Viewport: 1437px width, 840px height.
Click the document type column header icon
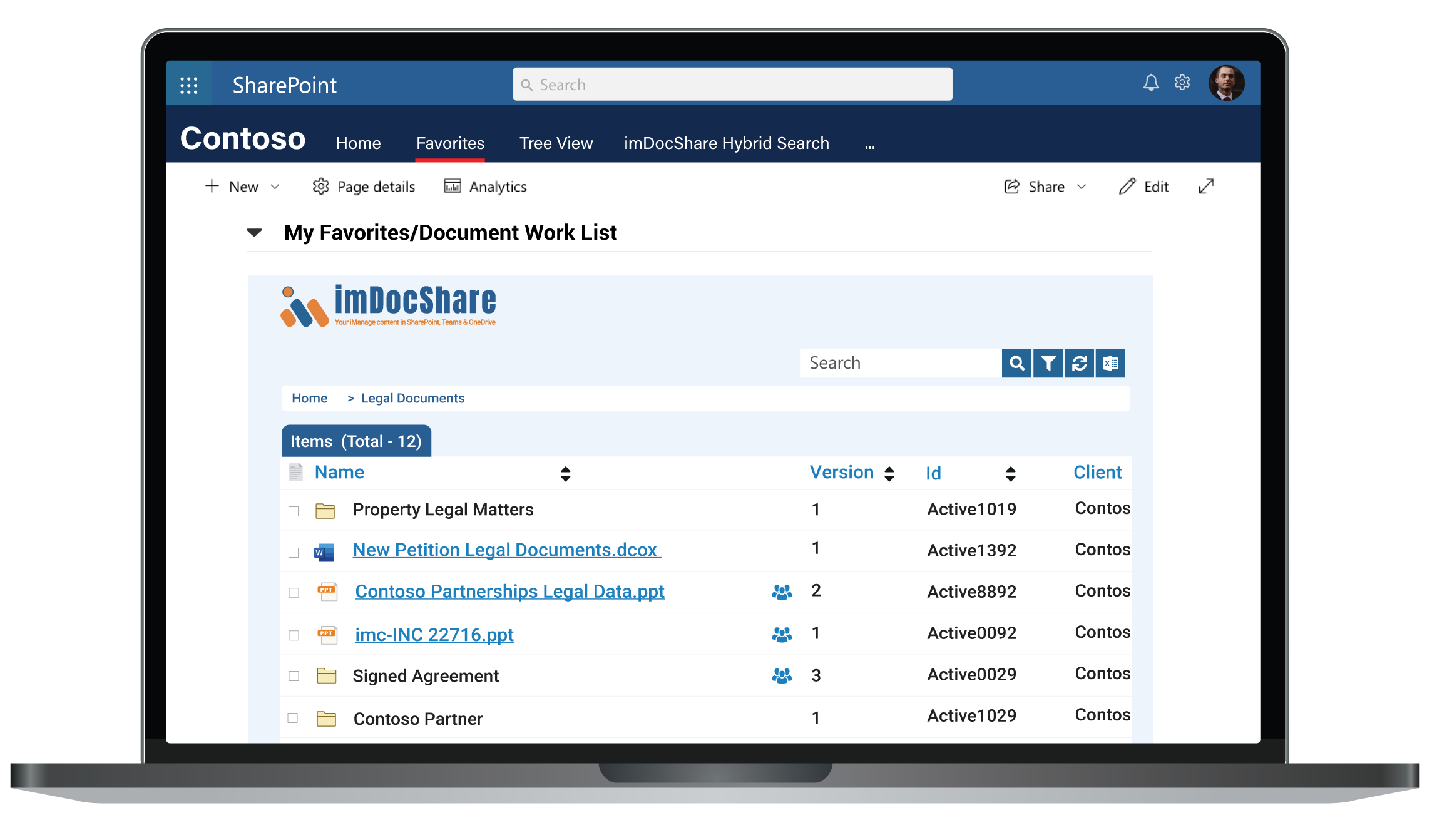coord(295,472)
